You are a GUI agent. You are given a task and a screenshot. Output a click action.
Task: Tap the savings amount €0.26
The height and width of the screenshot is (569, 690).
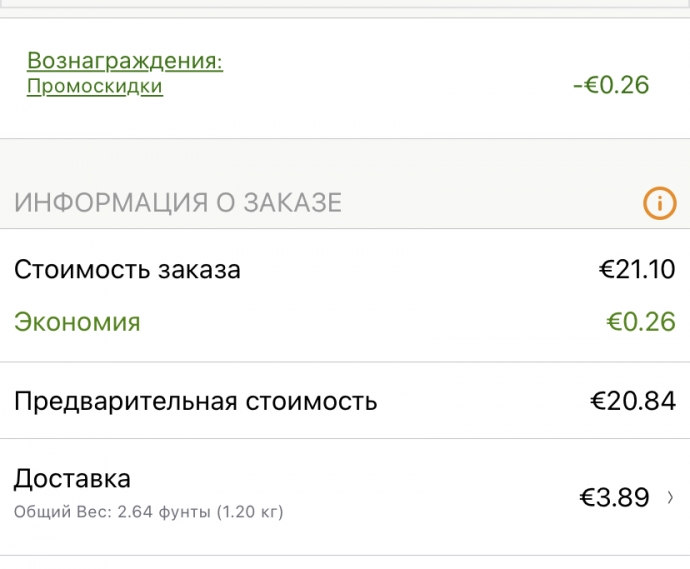pos(641,322)
